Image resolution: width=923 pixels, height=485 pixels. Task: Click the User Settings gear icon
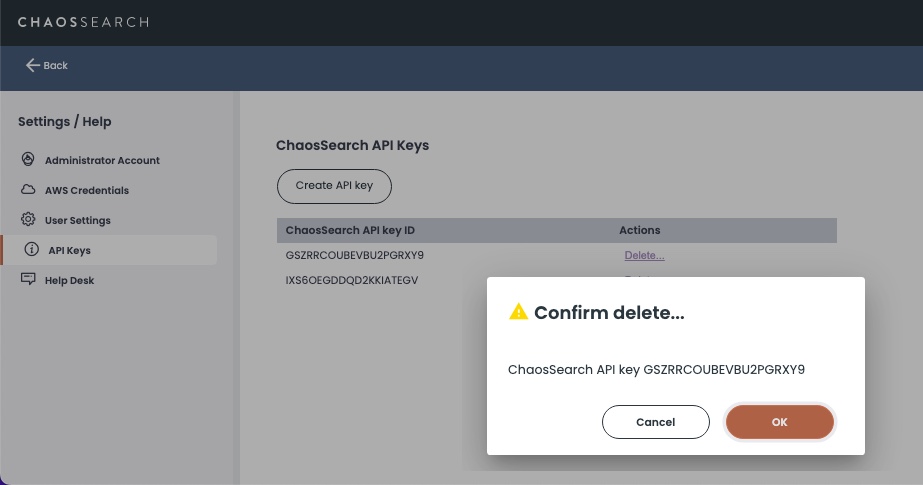pos(28,220)
